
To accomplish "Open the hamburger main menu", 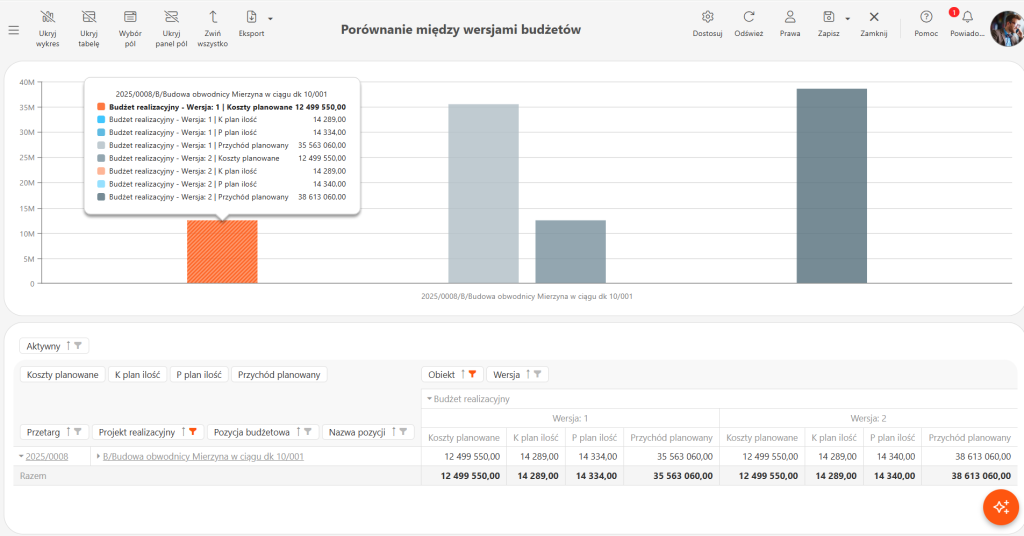I will 14,30.
